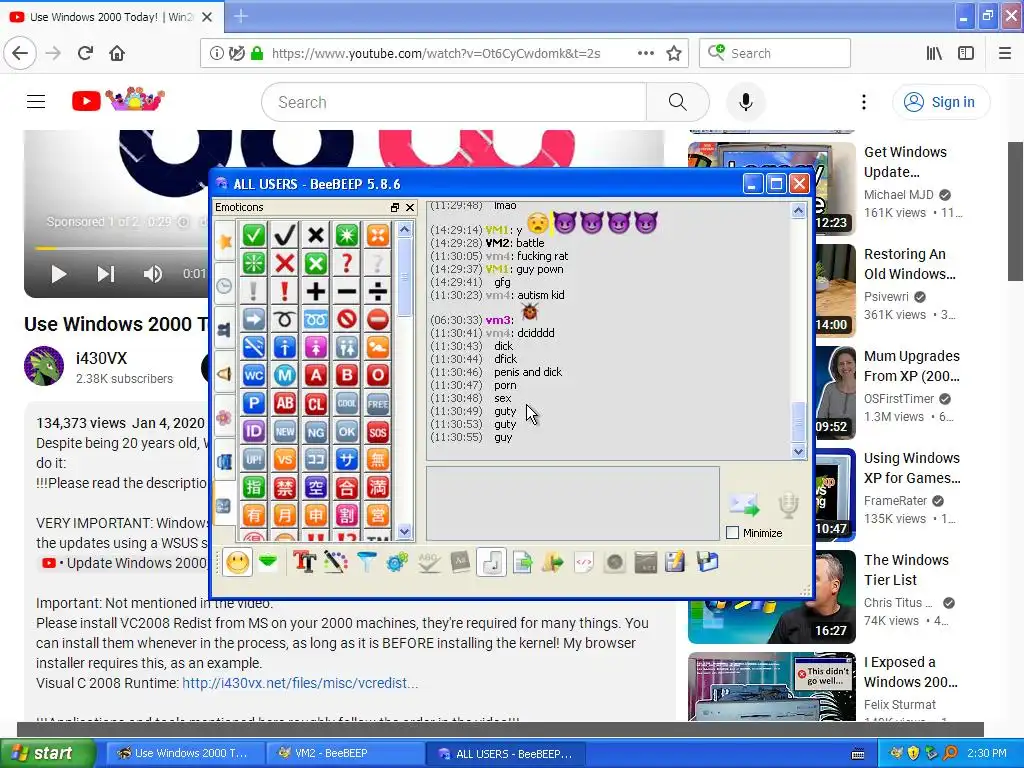
Task: Close the Emoticons panel
Action: click(409, 207)
